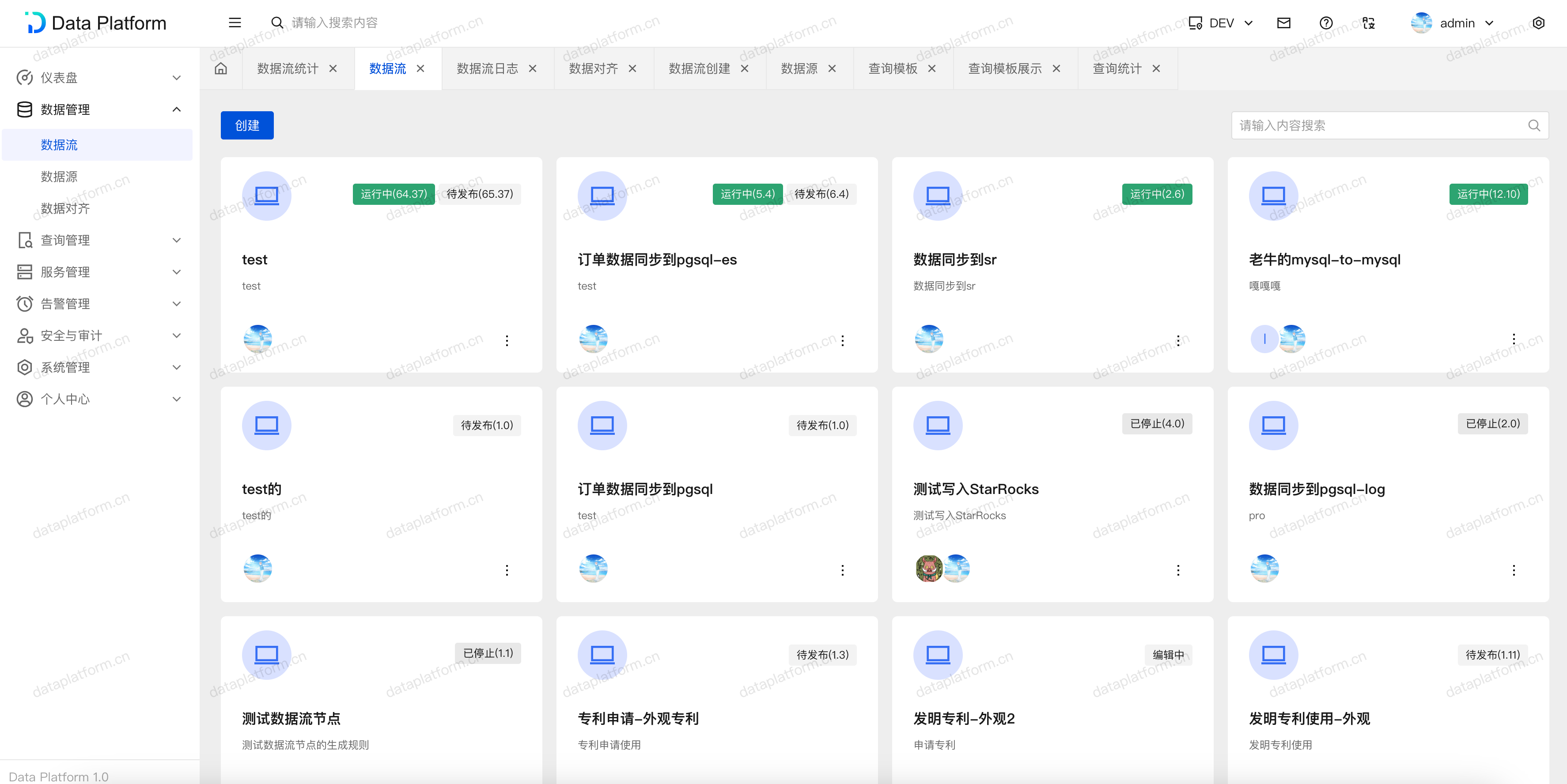Click the search magnifier in content search box
This screenshot has width=1567, height=784.
point(1534,125)
